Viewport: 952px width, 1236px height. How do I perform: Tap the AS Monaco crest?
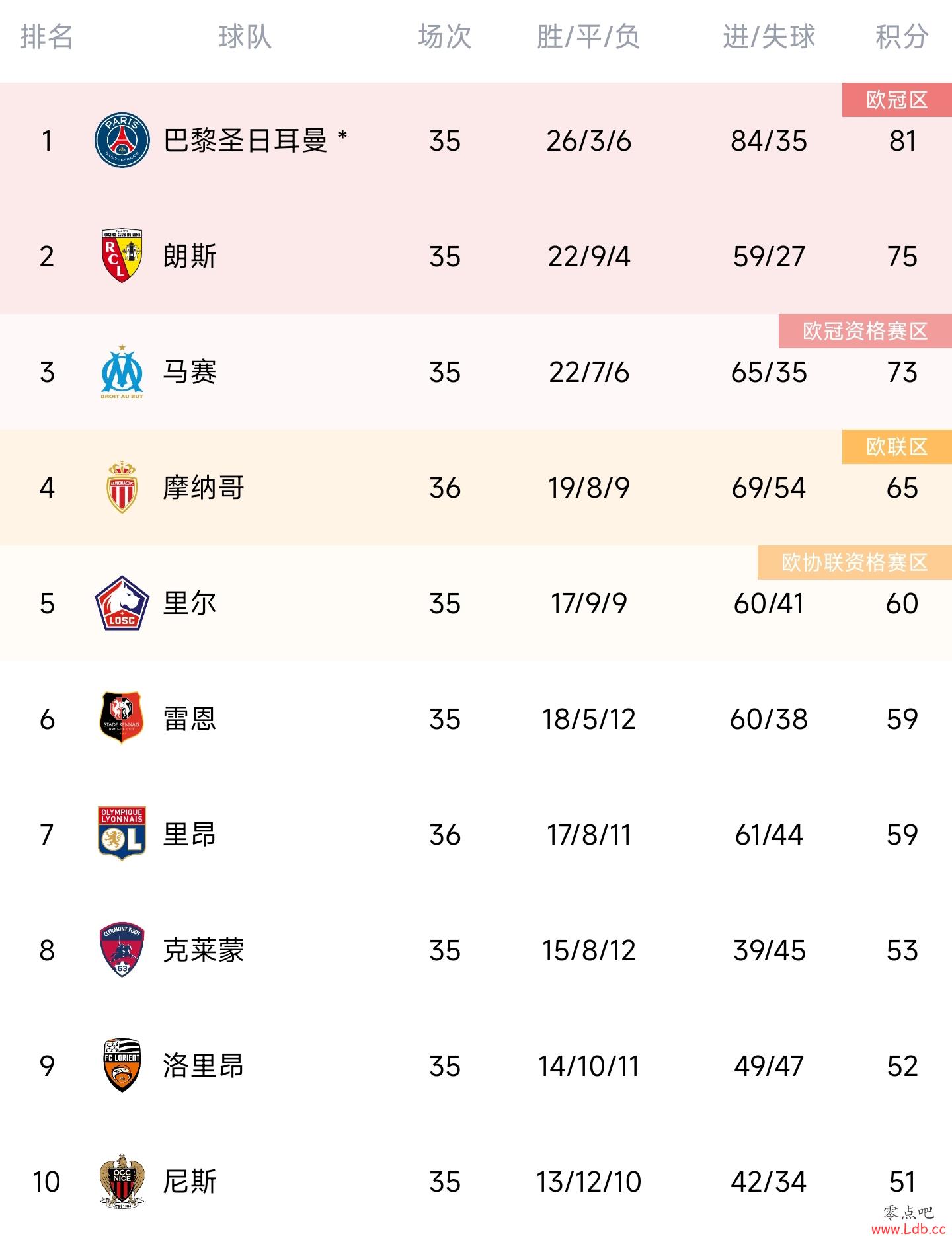[122, 487]
